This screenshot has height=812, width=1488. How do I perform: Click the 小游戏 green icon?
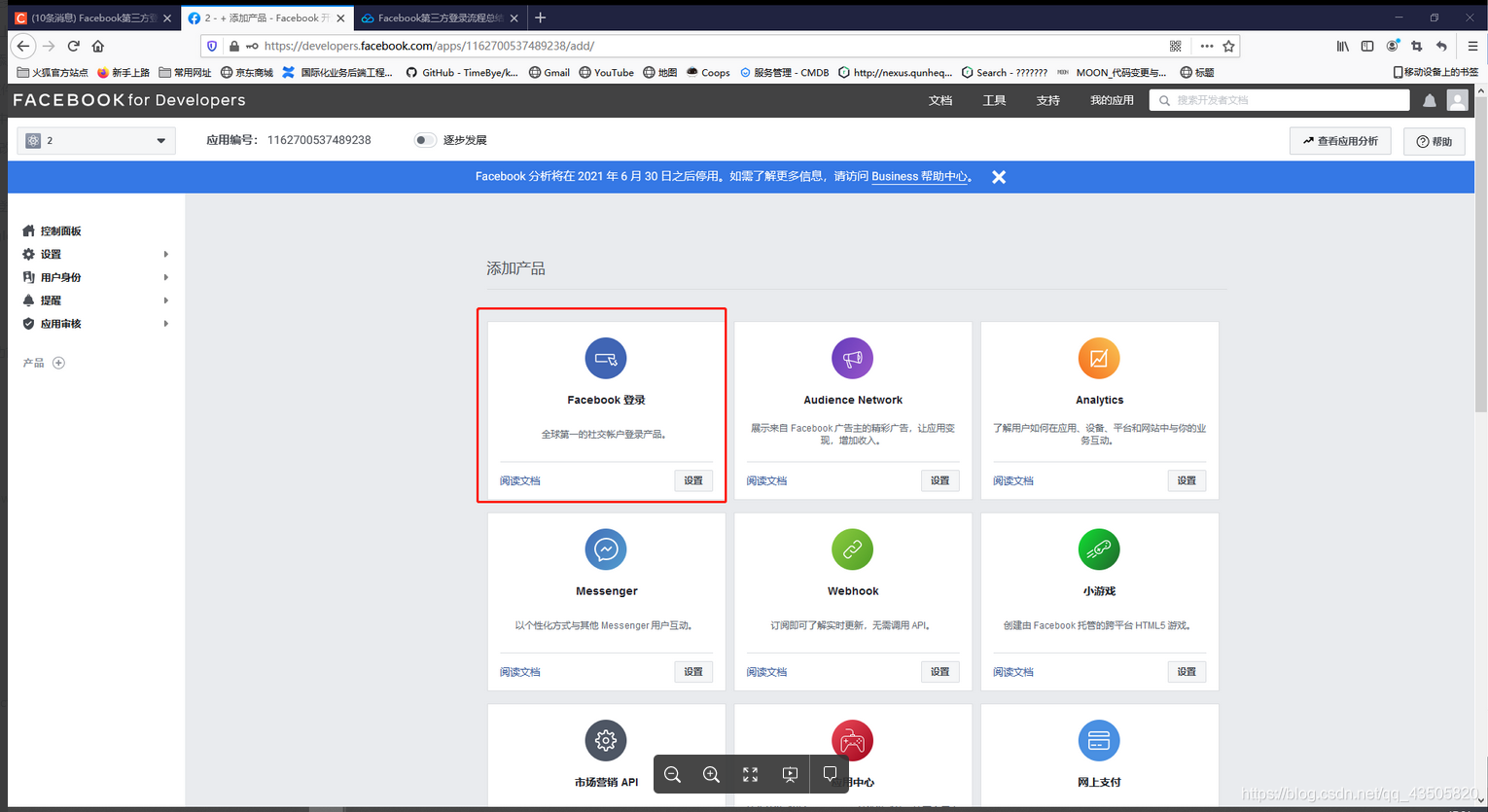click(1099, 549)
